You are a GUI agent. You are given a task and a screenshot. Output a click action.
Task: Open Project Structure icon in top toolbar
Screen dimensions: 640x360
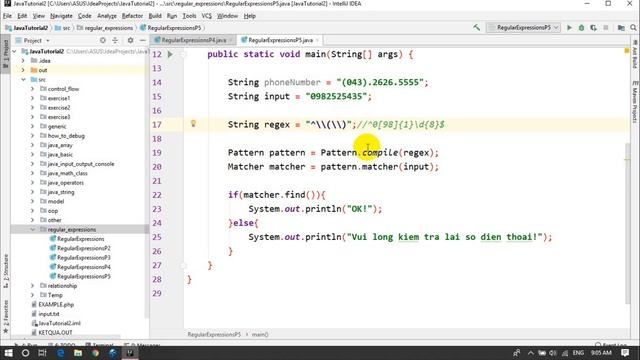point(621,28)
